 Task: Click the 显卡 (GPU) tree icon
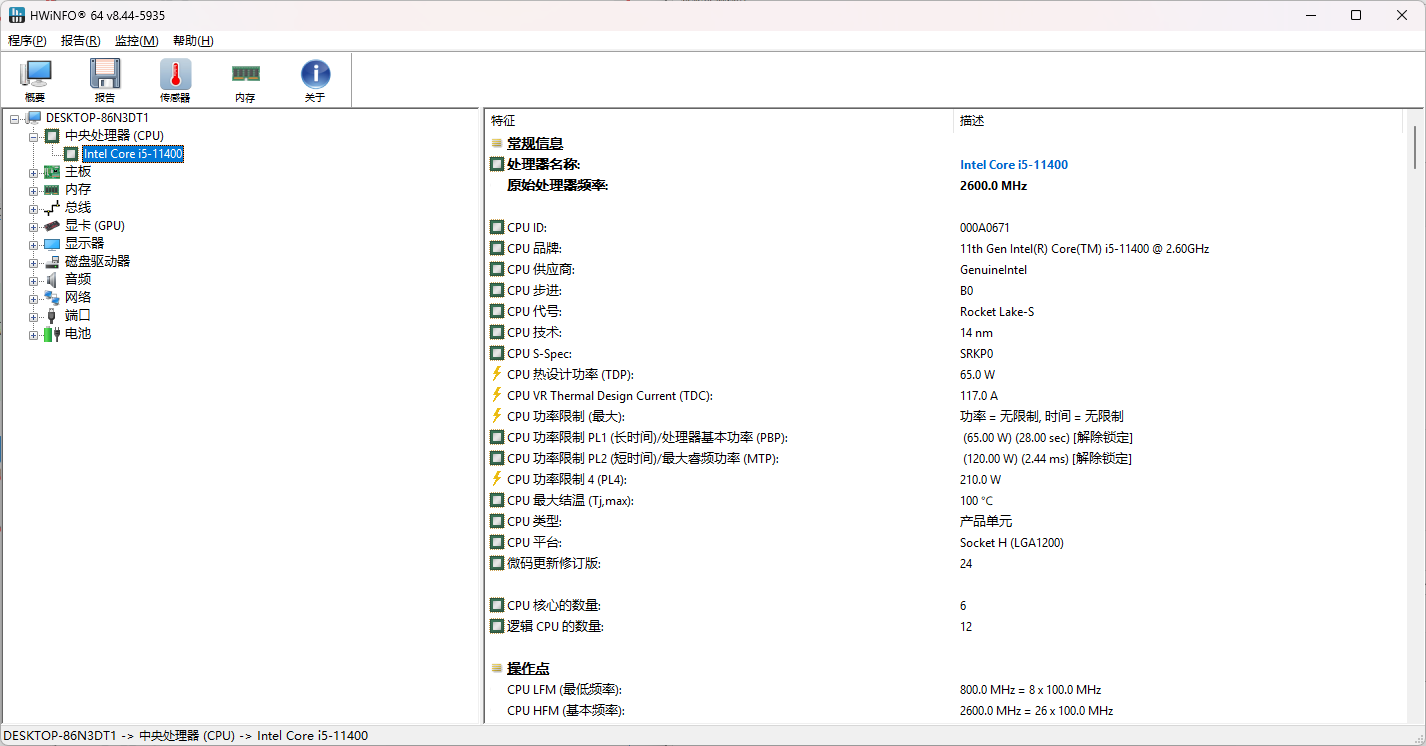pyautogui.click(x=51, y=225)
